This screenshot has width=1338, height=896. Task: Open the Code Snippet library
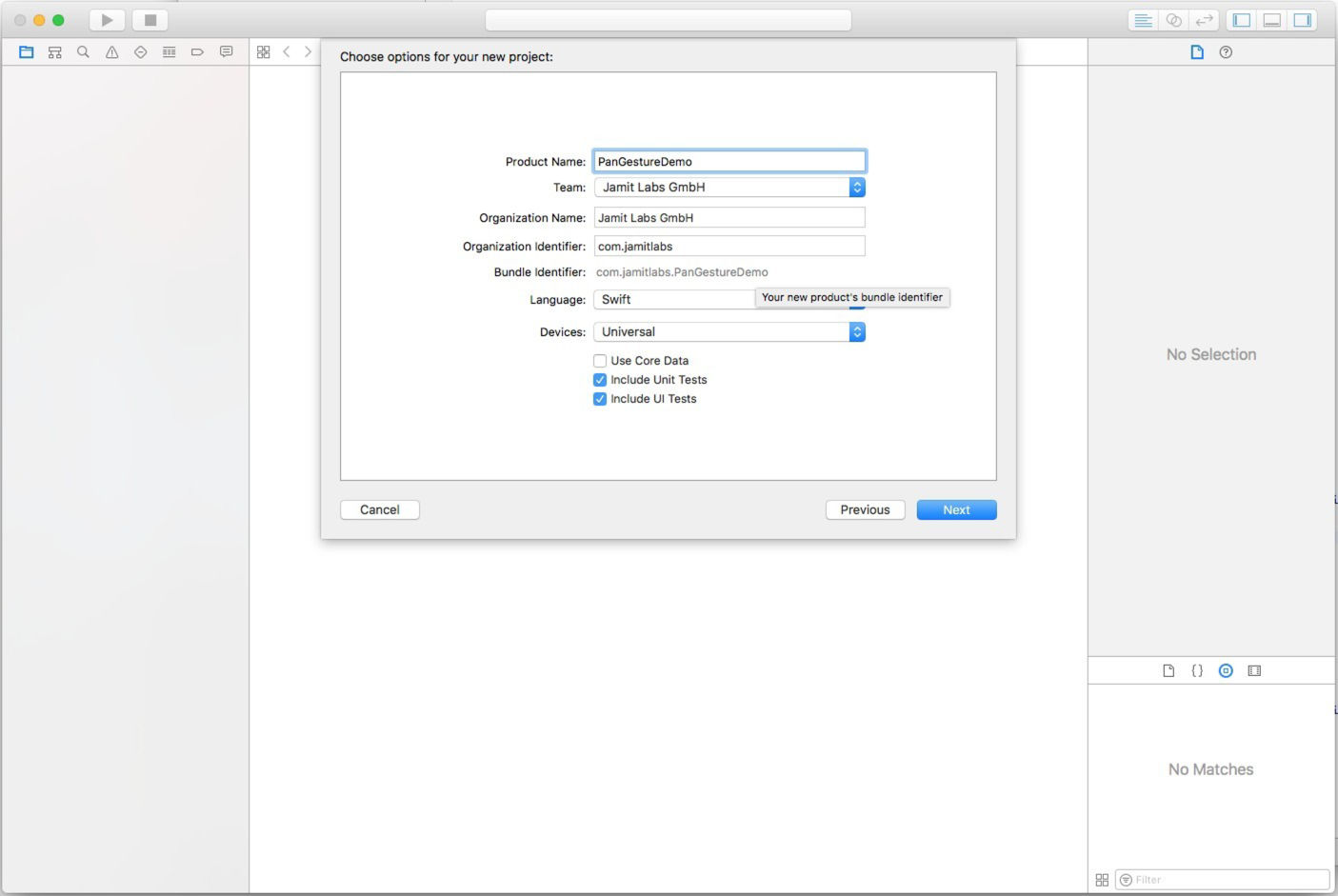(1197, 670)
